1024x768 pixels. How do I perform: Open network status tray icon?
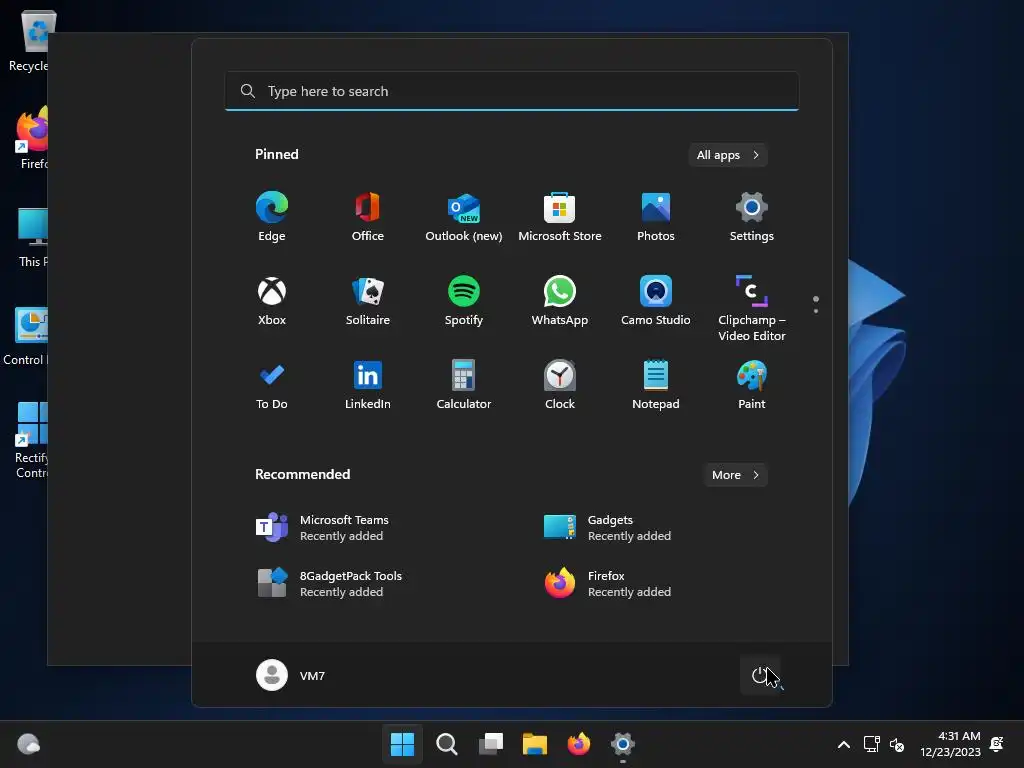(872, 744)
